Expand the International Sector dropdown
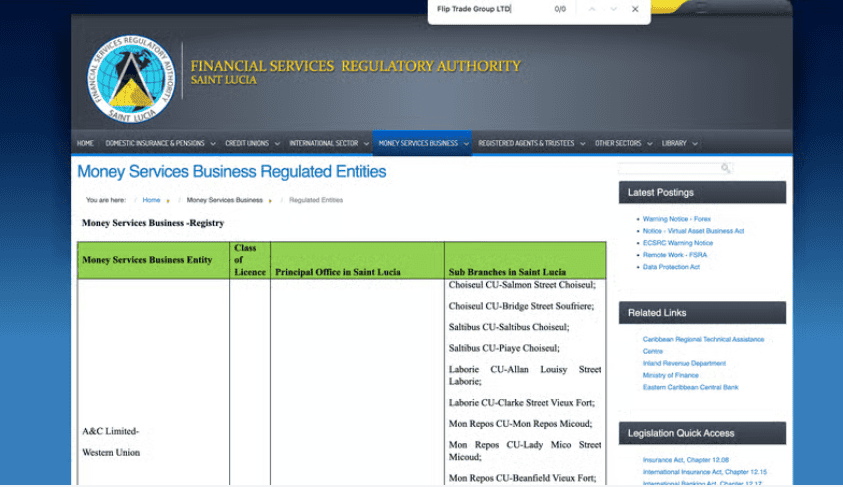Screen dimensions: 843x487 328,143
